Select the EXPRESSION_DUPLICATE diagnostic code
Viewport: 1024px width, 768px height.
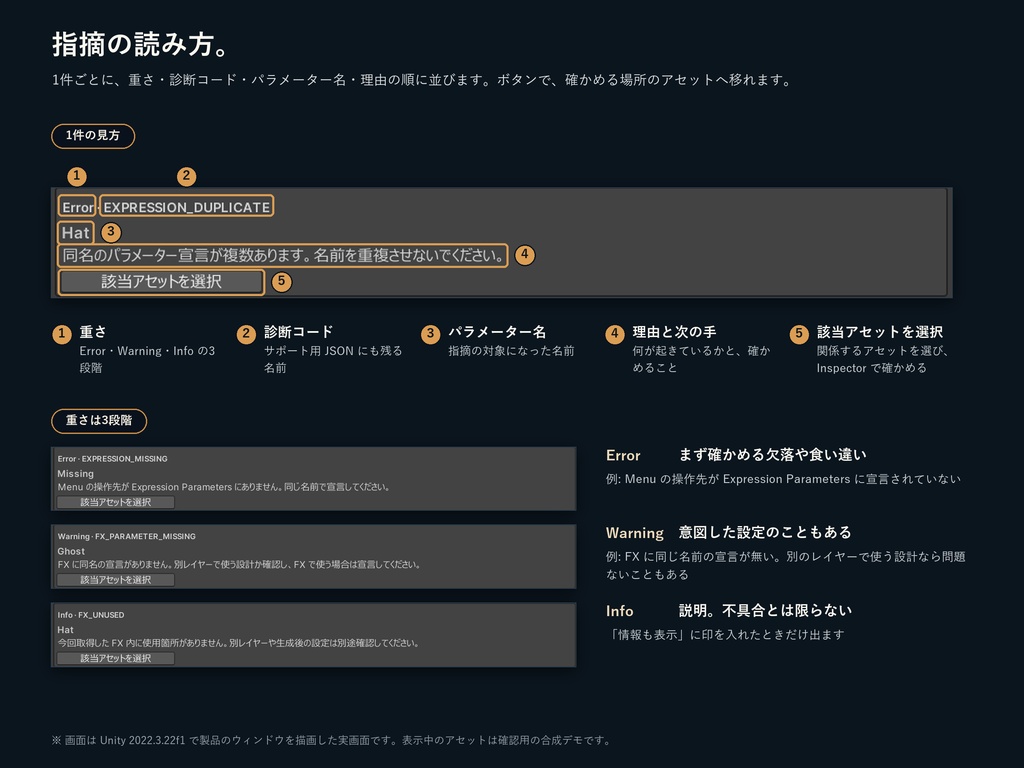point(187,207)
